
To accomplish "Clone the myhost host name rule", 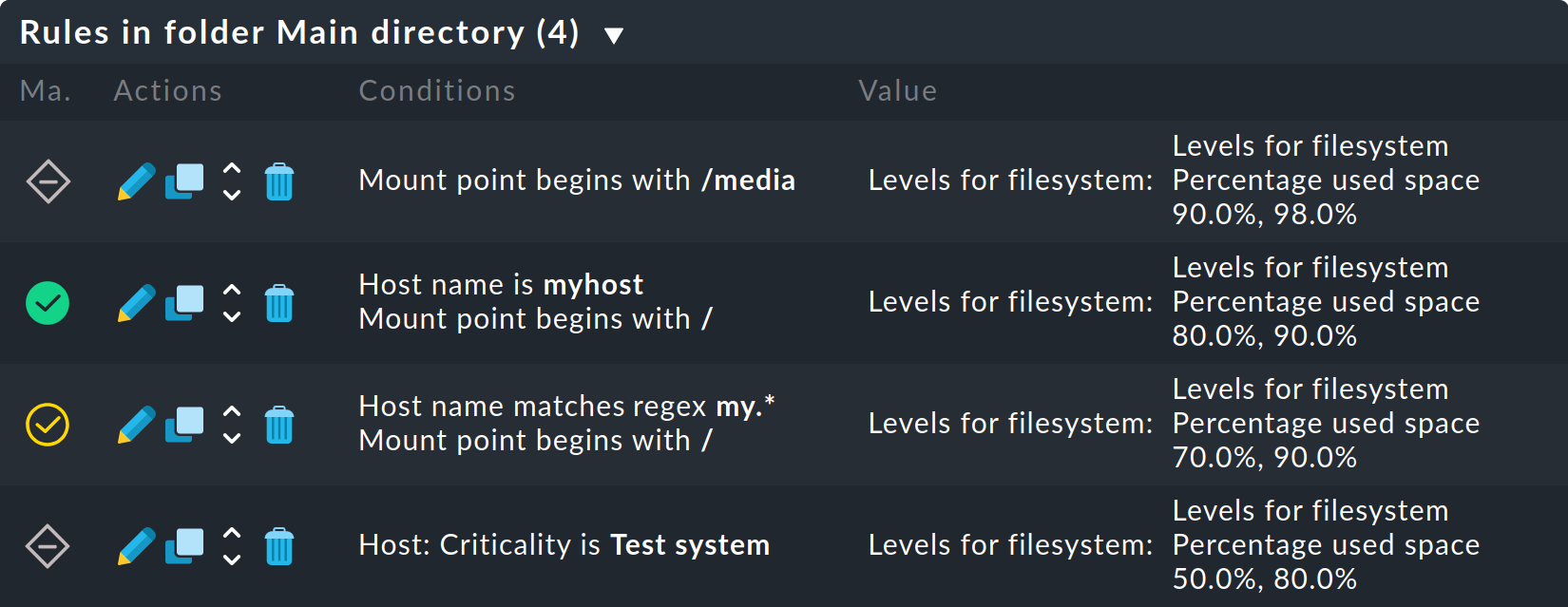I will coord(184,303).
